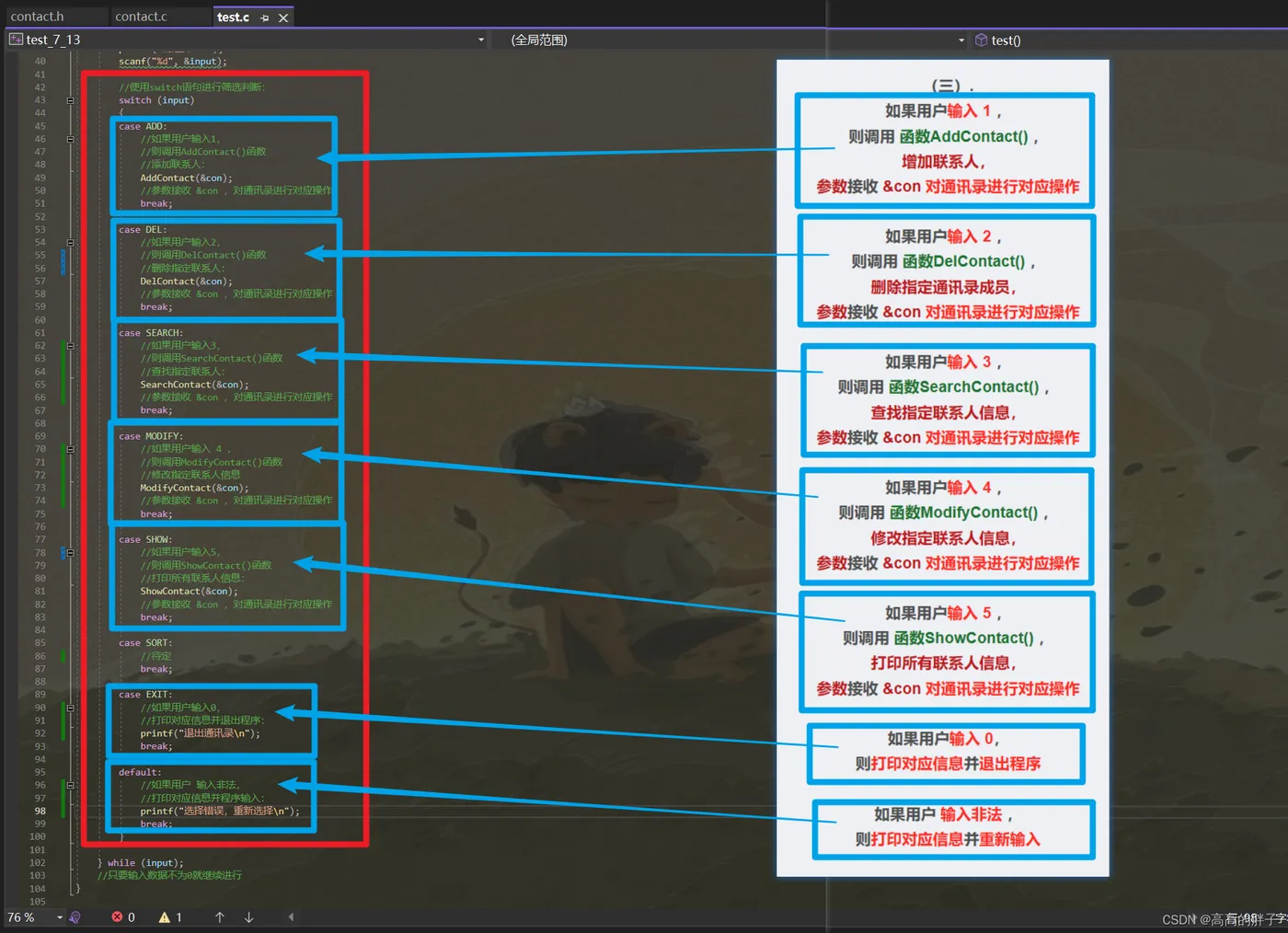
Task: Click the case DEL: line
Action: coord(143,230)
